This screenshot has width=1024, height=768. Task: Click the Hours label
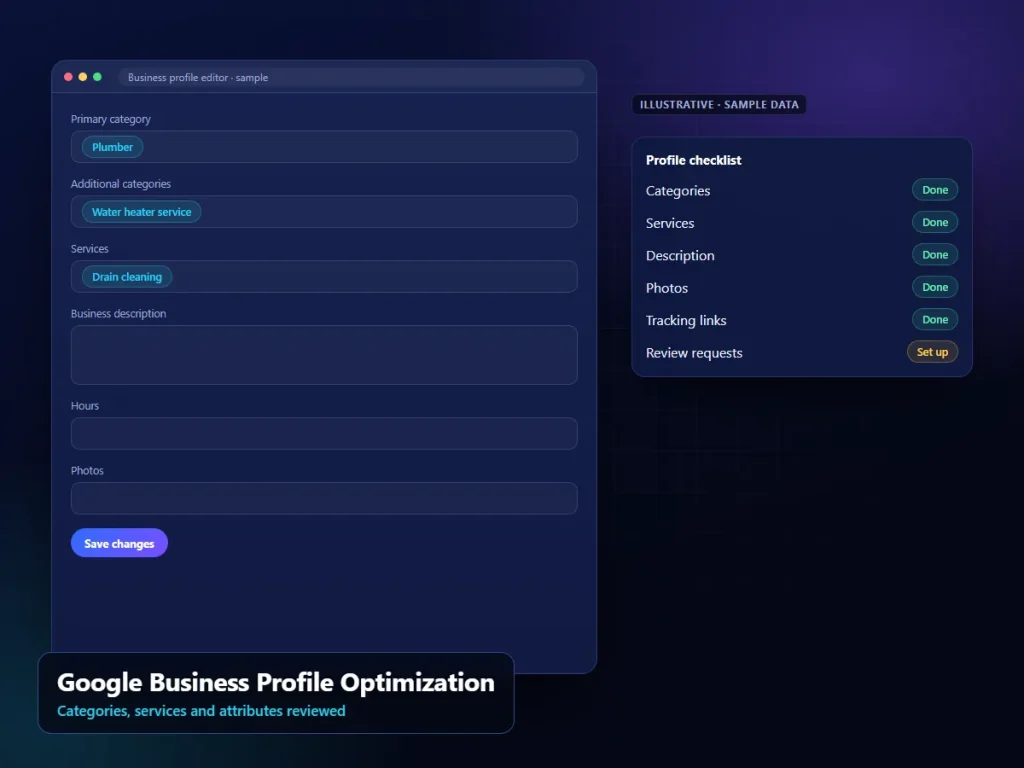(84, 406)
